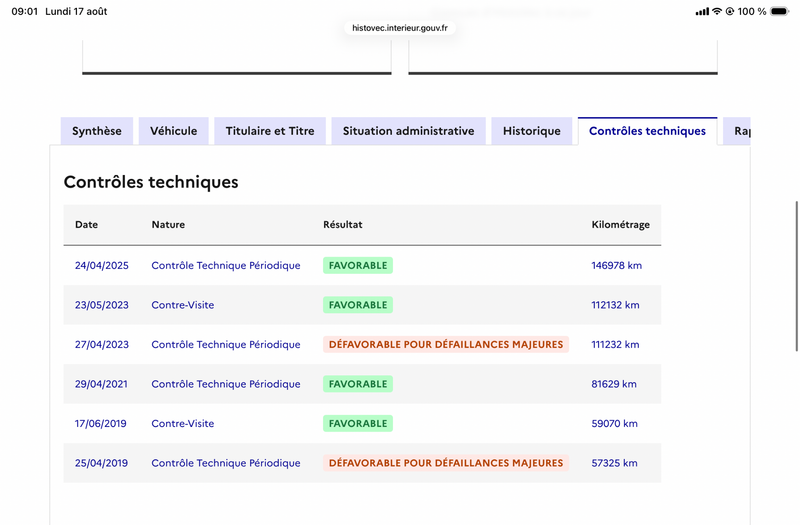This screenshot has height=525, width=800.
Task: Click the 59070 km mileage value
Action: (614, 423)
